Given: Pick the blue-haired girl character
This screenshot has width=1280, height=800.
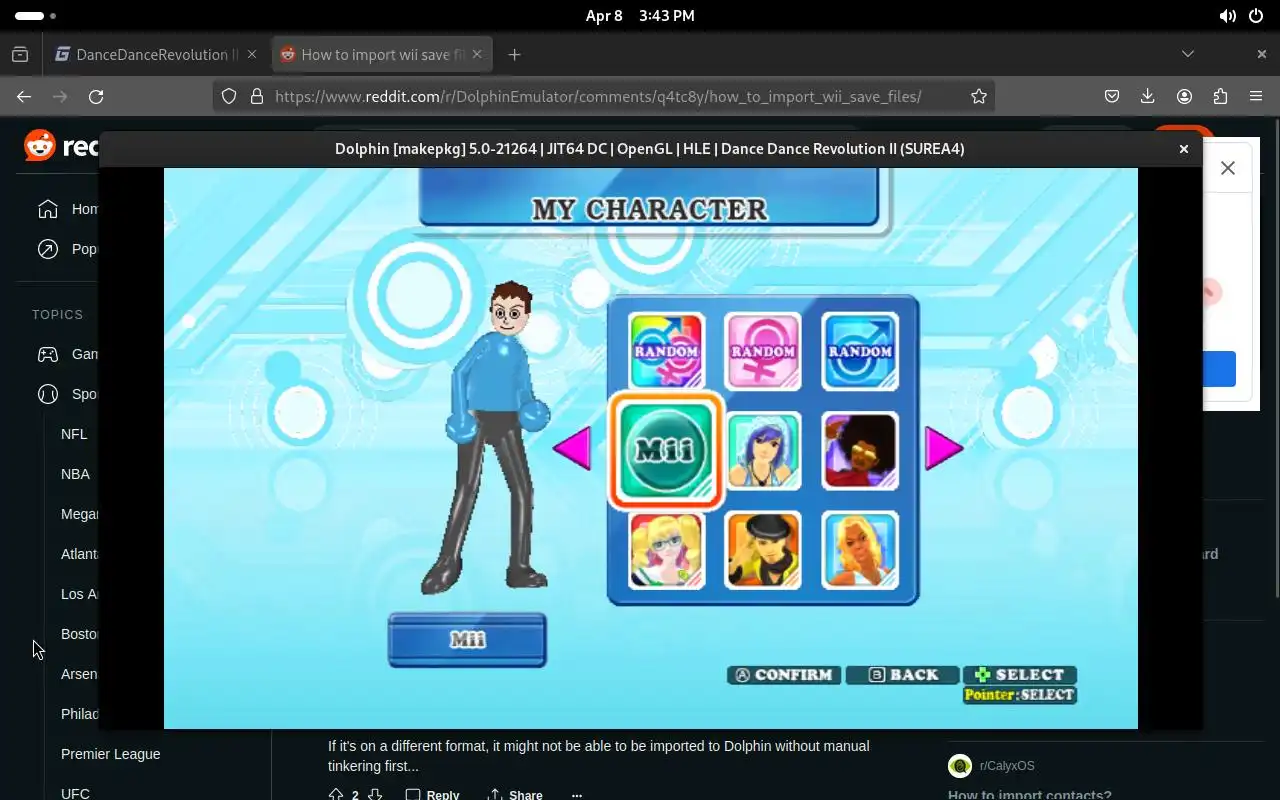Looking at the screenshot, I should pos(763,450).
